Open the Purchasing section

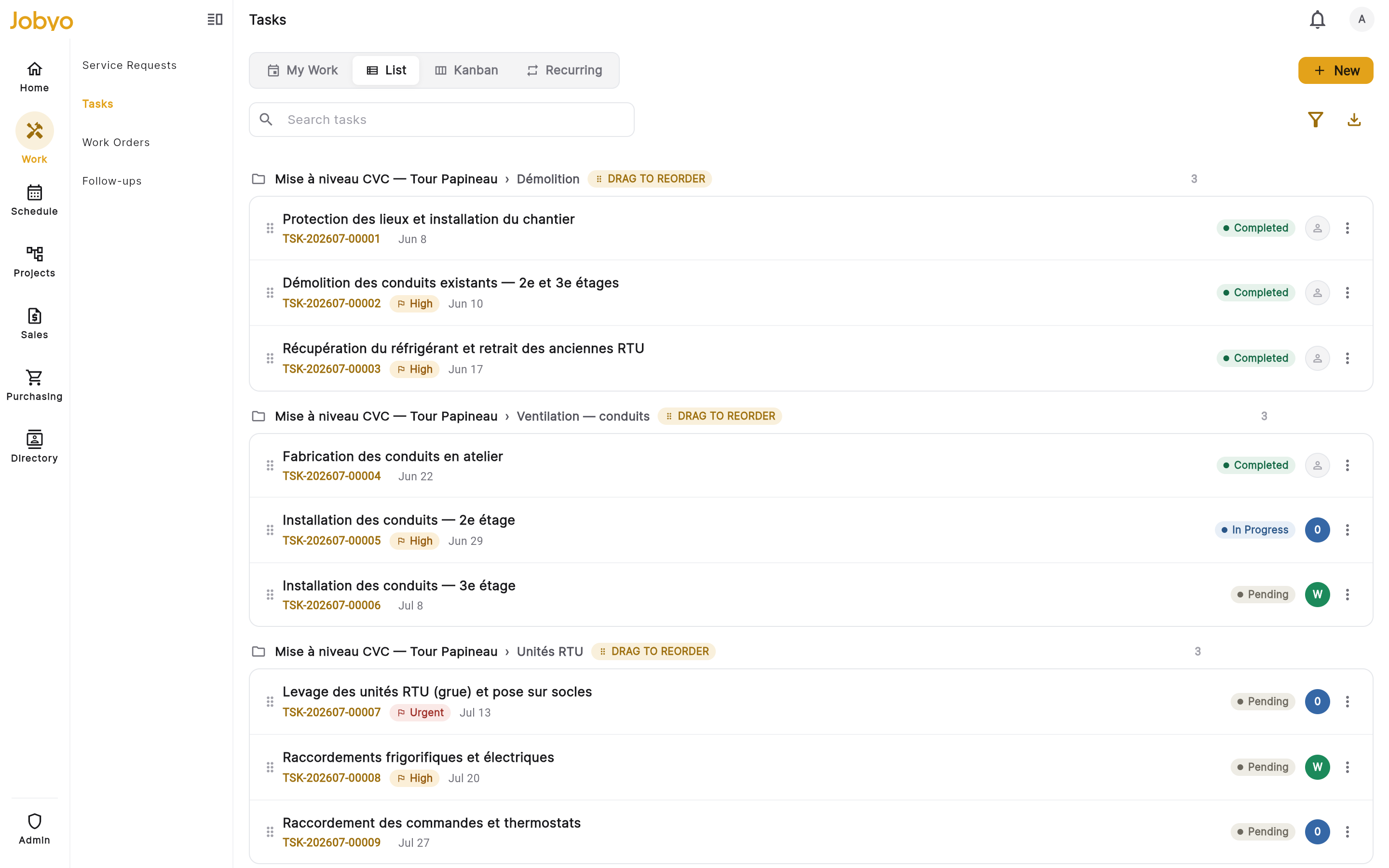tap(34, 385)
